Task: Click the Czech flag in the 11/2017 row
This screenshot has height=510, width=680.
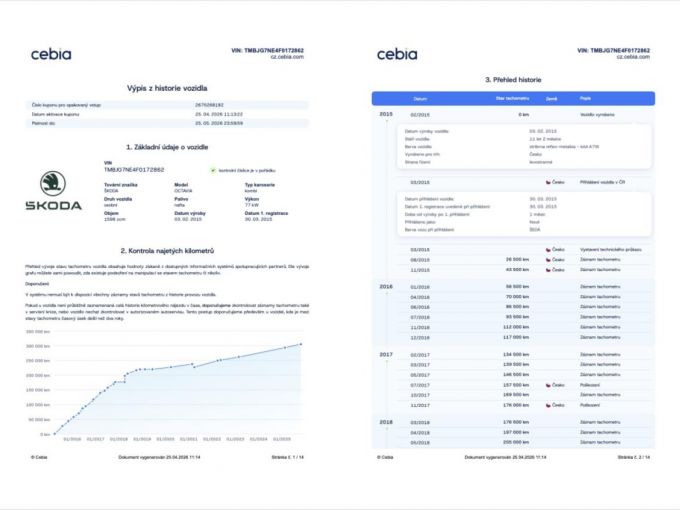Action: click(x=548, y=405)
